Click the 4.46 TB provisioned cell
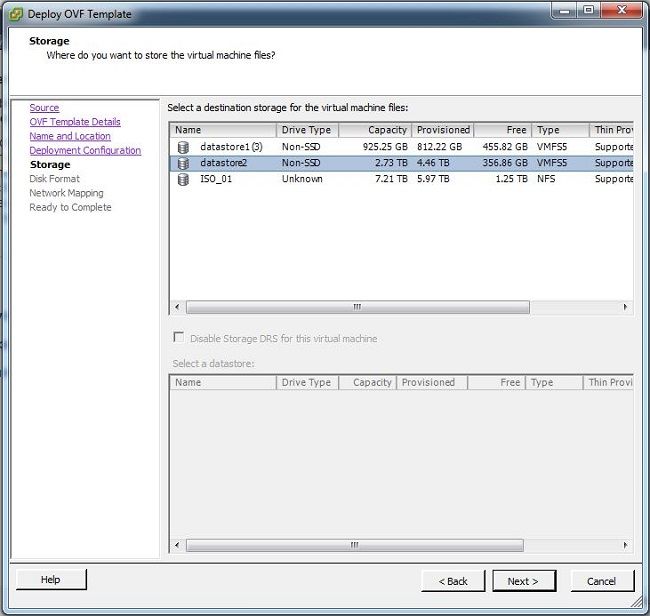Viewport: 650px width, 616px height. coord(433,163)
